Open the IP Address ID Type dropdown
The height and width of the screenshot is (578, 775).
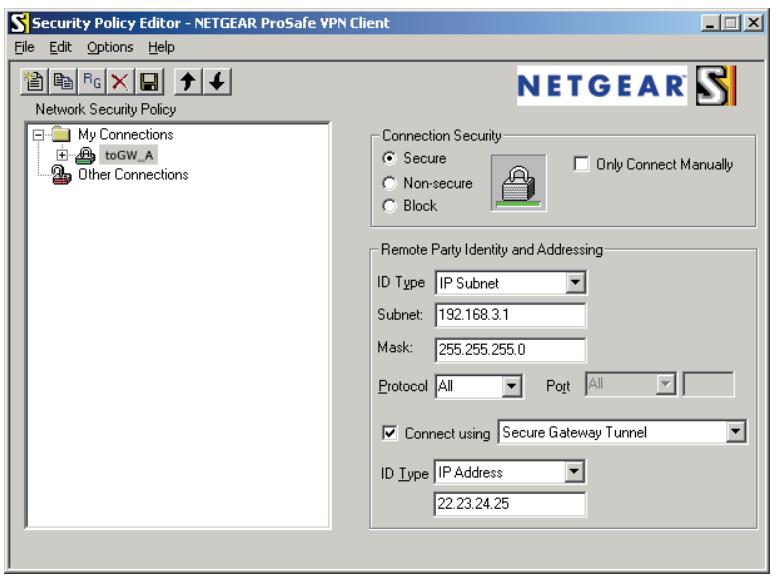(x=574, y=472)
